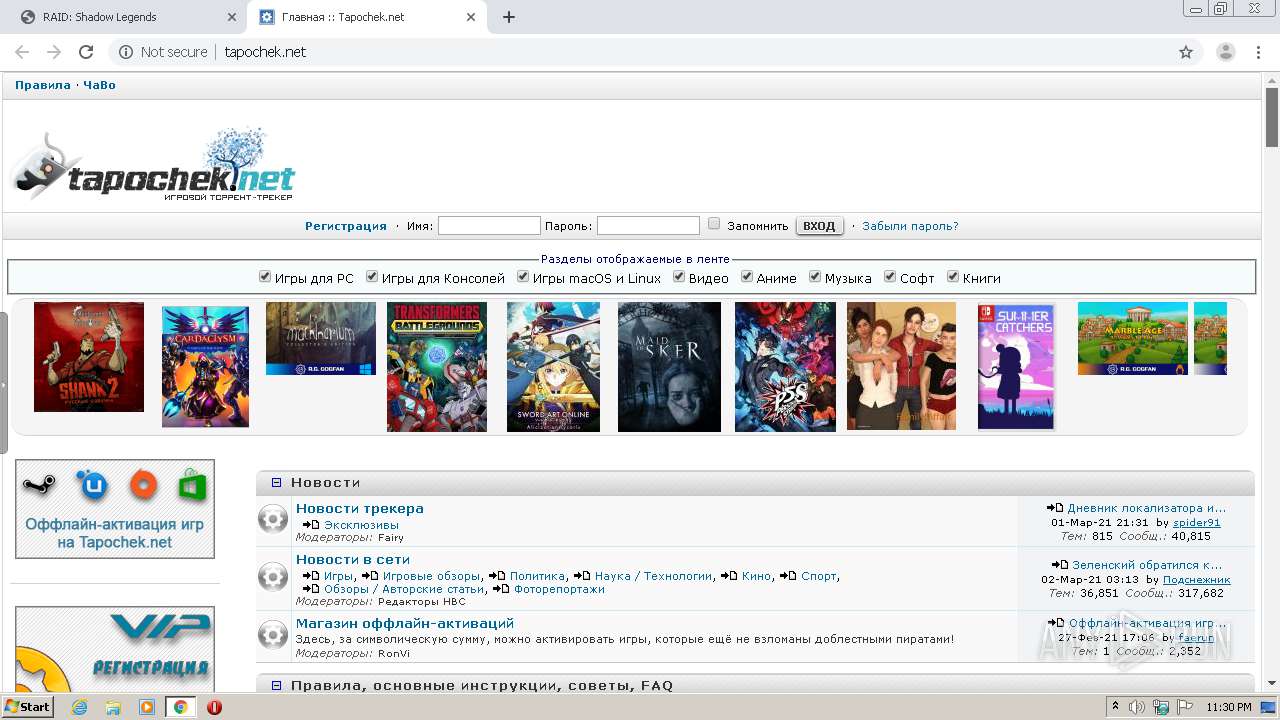Screen dimensions: 1280x720
Task: Uncheck the Аниме section checkbox
Action: click(747, 277)
